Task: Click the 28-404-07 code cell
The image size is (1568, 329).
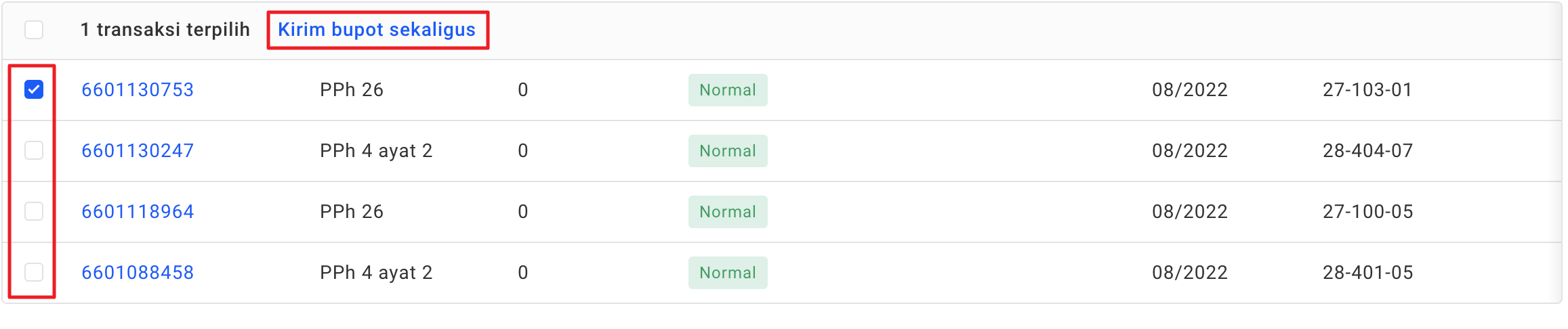Action: point(1367,151)
